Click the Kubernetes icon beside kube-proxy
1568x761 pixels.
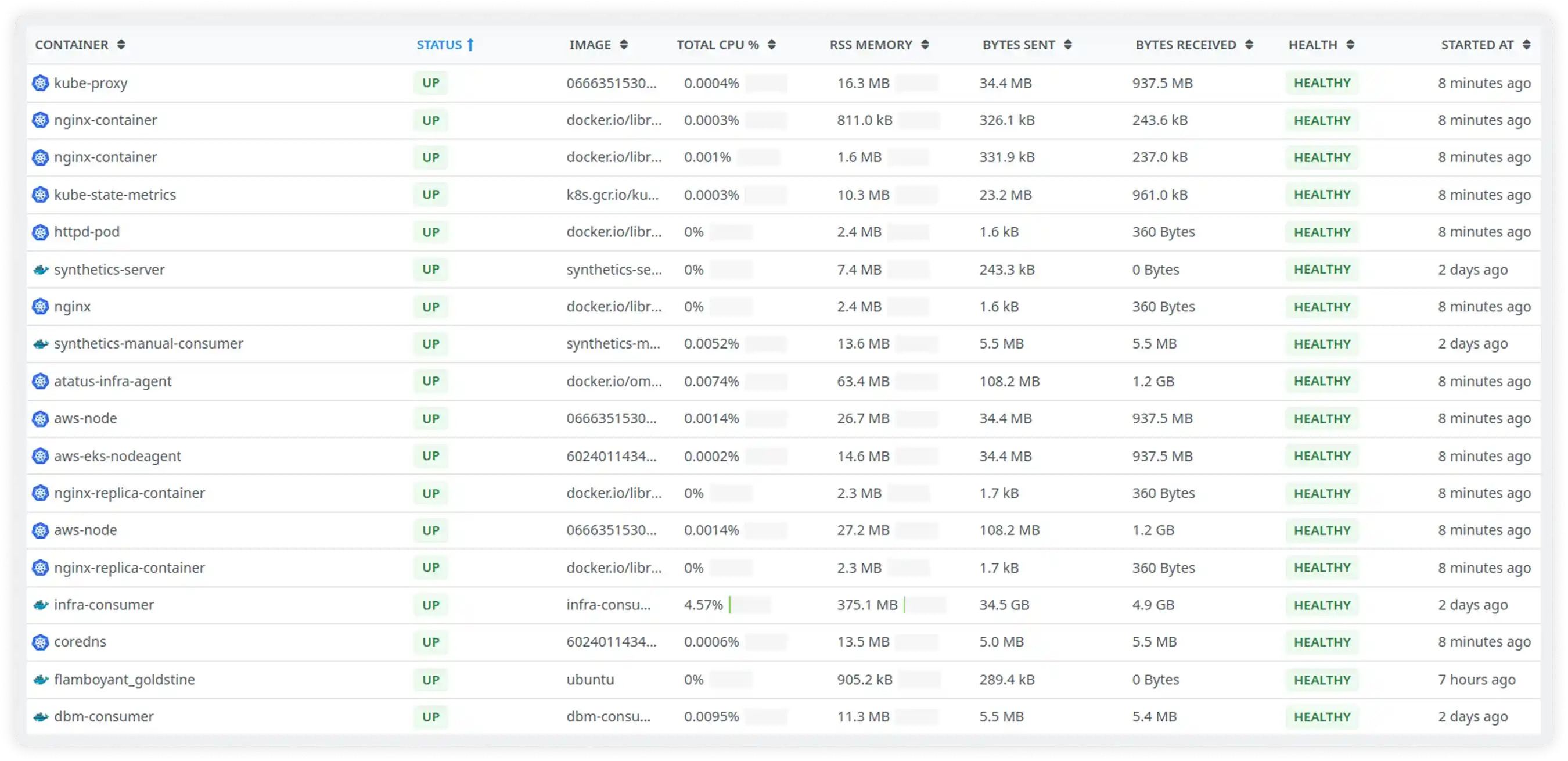coord(40,83)
